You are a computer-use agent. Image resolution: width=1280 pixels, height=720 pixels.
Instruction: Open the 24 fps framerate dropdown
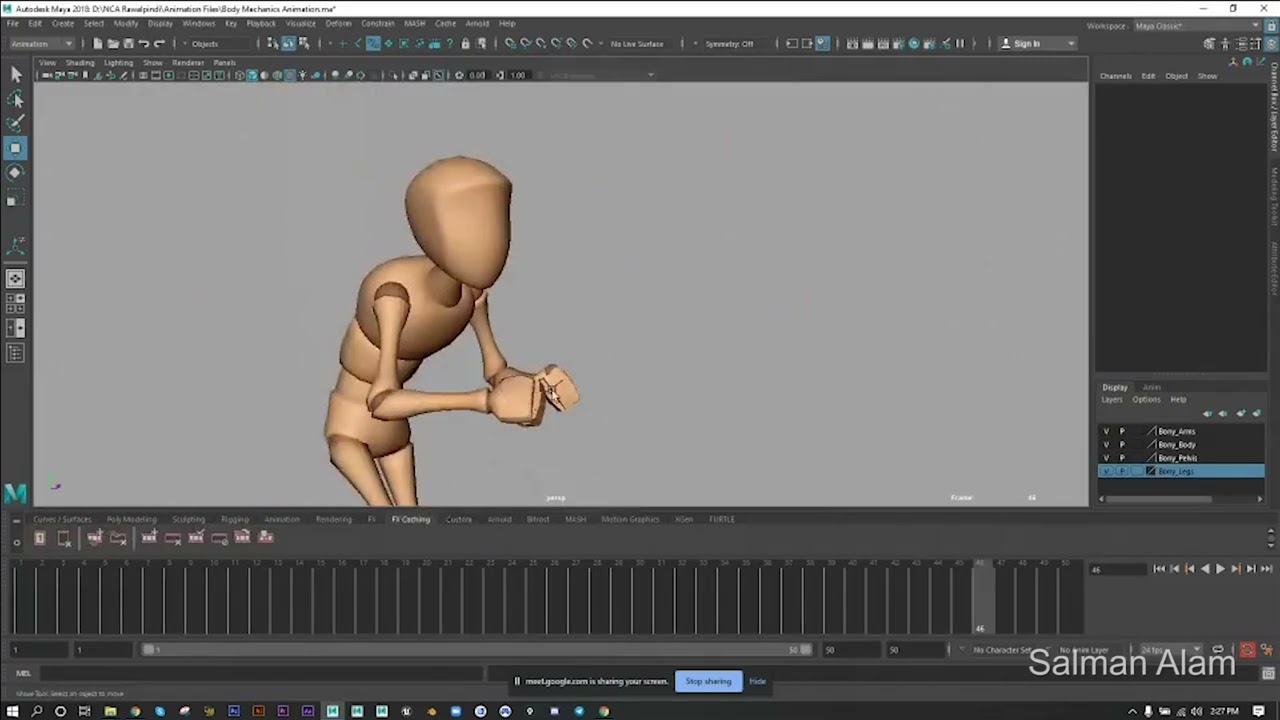[x=1170, y=650]
